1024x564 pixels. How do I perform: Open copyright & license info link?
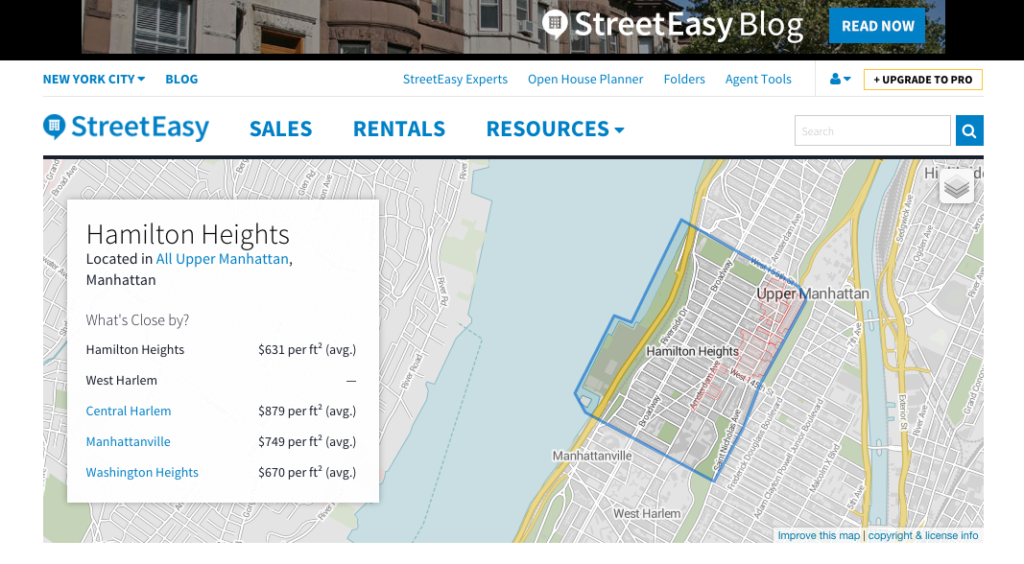click(x=923, y=535)
